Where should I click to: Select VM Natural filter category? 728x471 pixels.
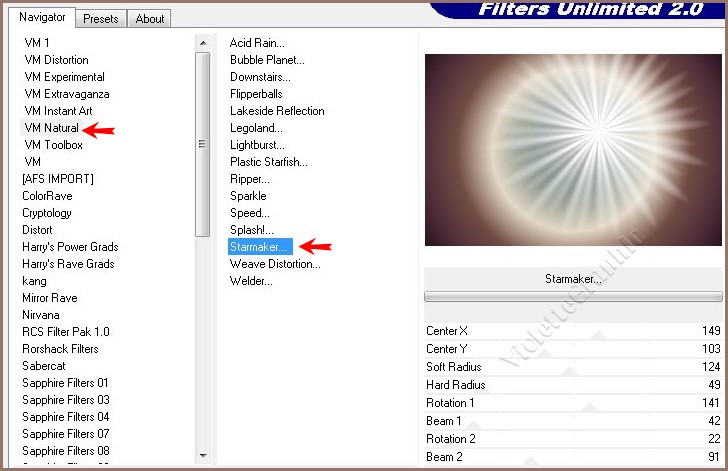(51, 128)
